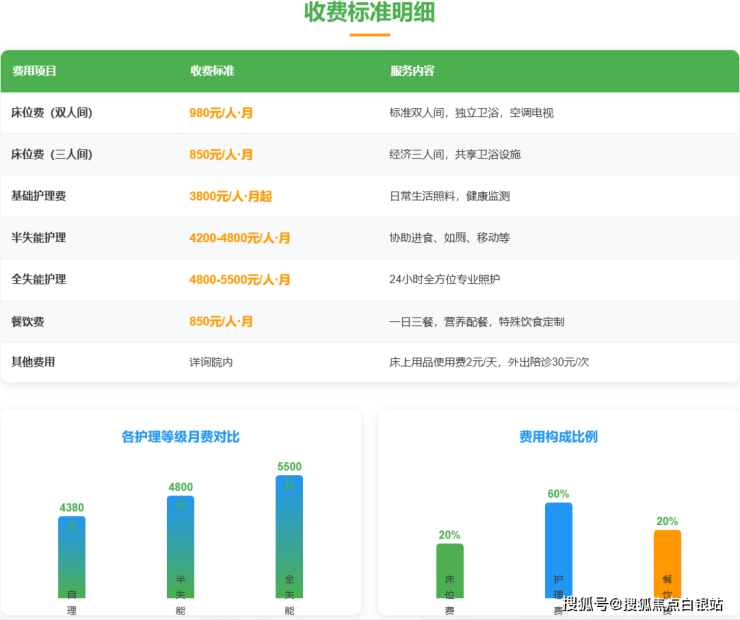Click the 服务内容 column header
740x620 pixels.
coord(412,71)
